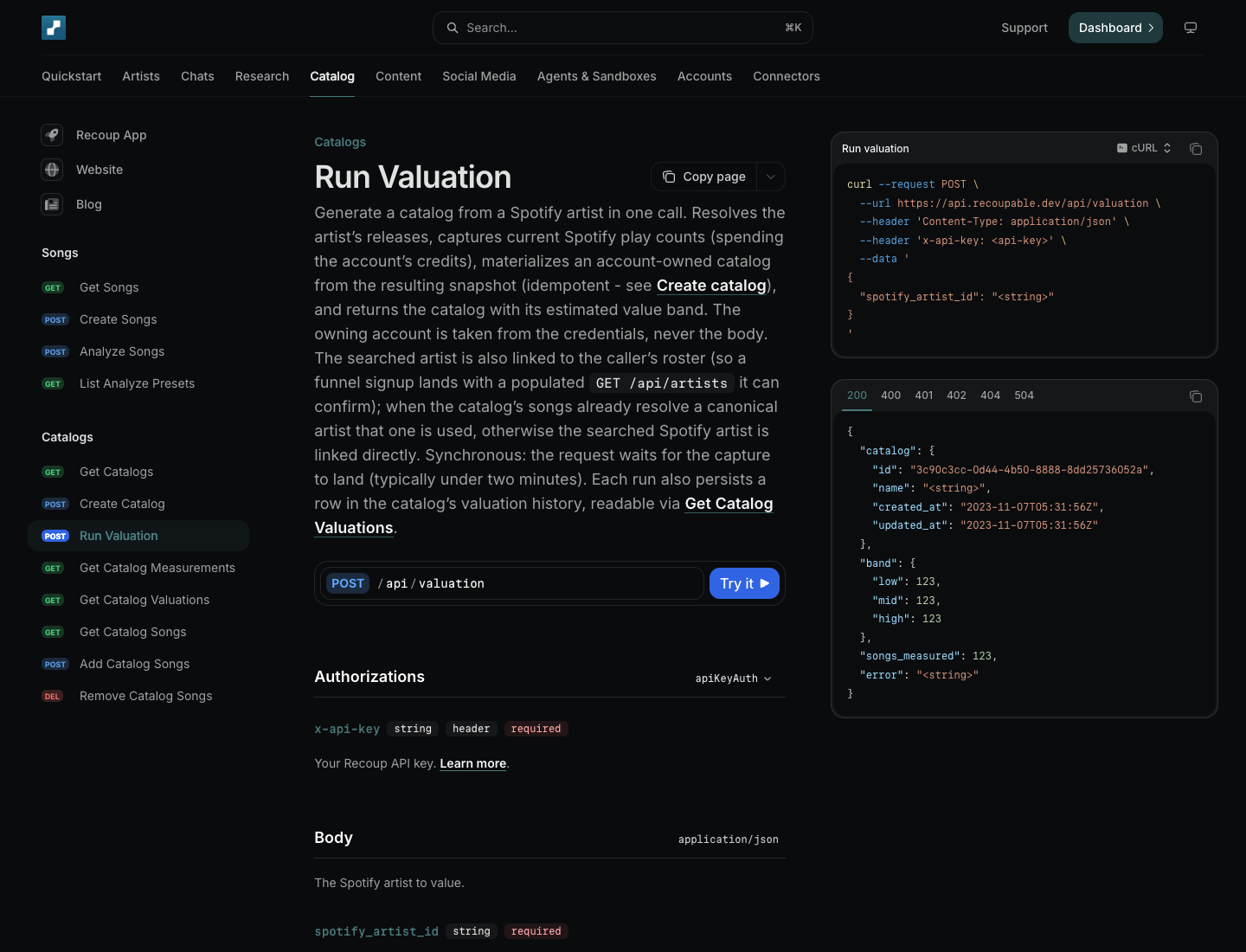Click the search magnifier icon
This screenshot has height=952, width=1246.
tap(453, 28)
